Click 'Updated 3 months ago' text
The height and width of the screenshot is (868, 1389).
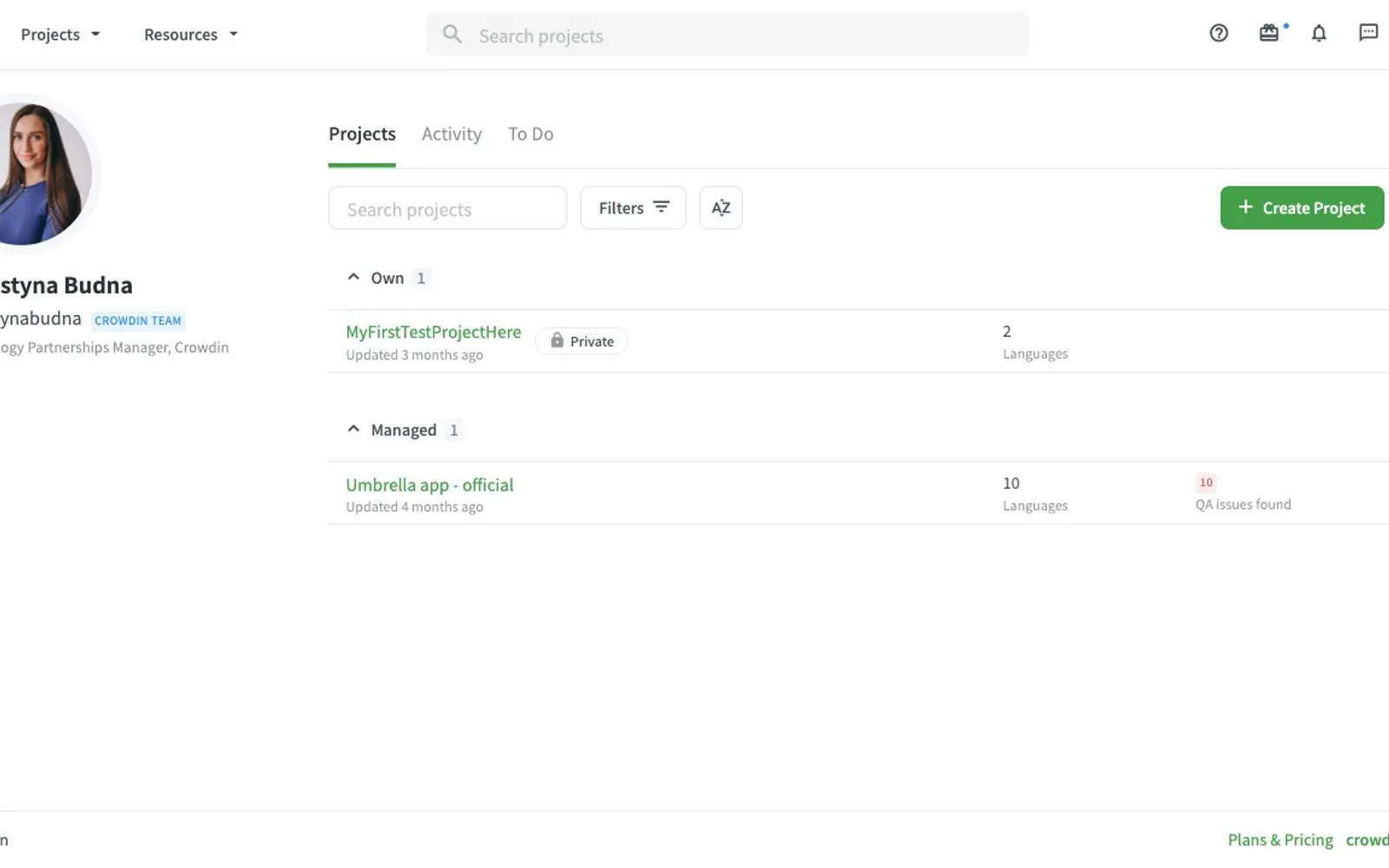coord(414,355)
